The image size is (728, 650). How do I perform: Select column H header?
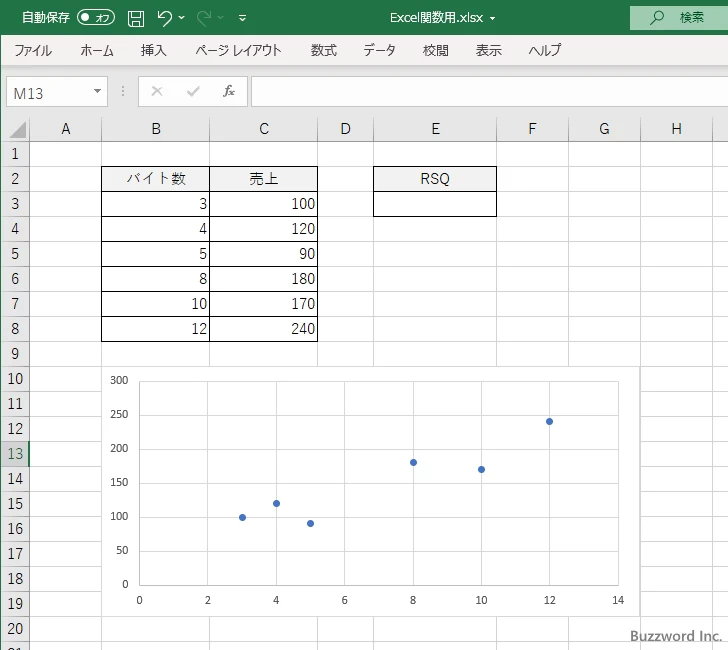[x=676, y=129]
